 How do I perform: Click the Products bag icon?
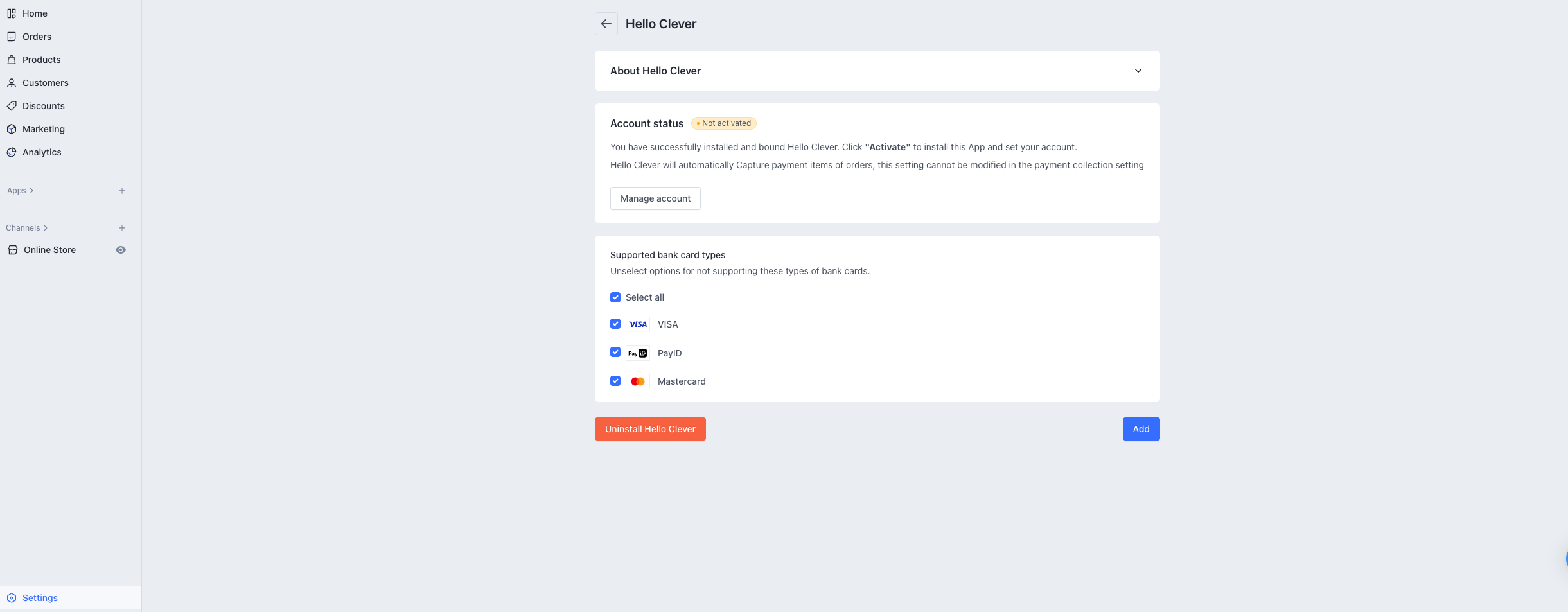coord(12,60)
